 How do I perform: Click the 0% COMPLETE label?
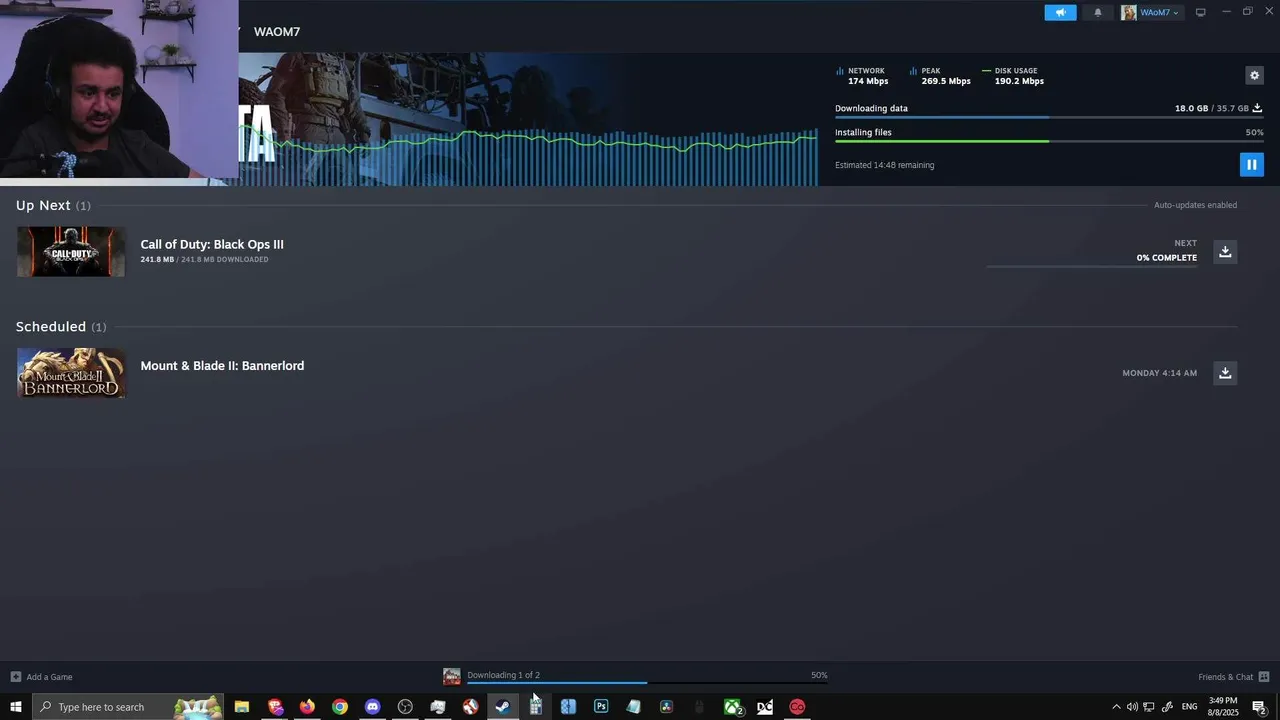point(1166,258)
